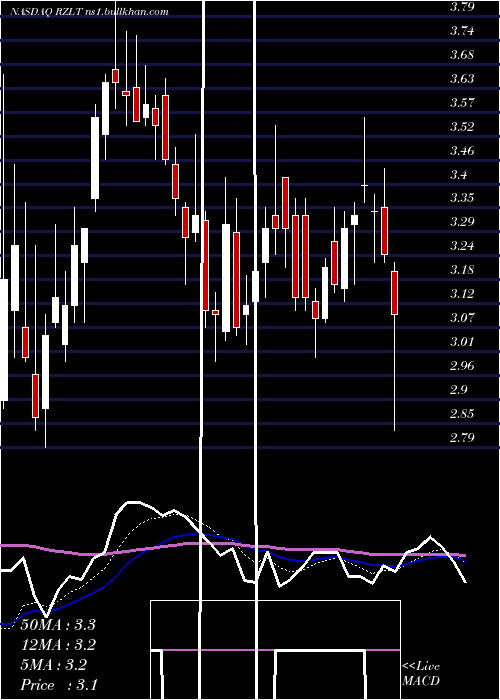Click the 3.12 price axis label
This screenshot has width=500, height=700.
[x=462, y=294]
